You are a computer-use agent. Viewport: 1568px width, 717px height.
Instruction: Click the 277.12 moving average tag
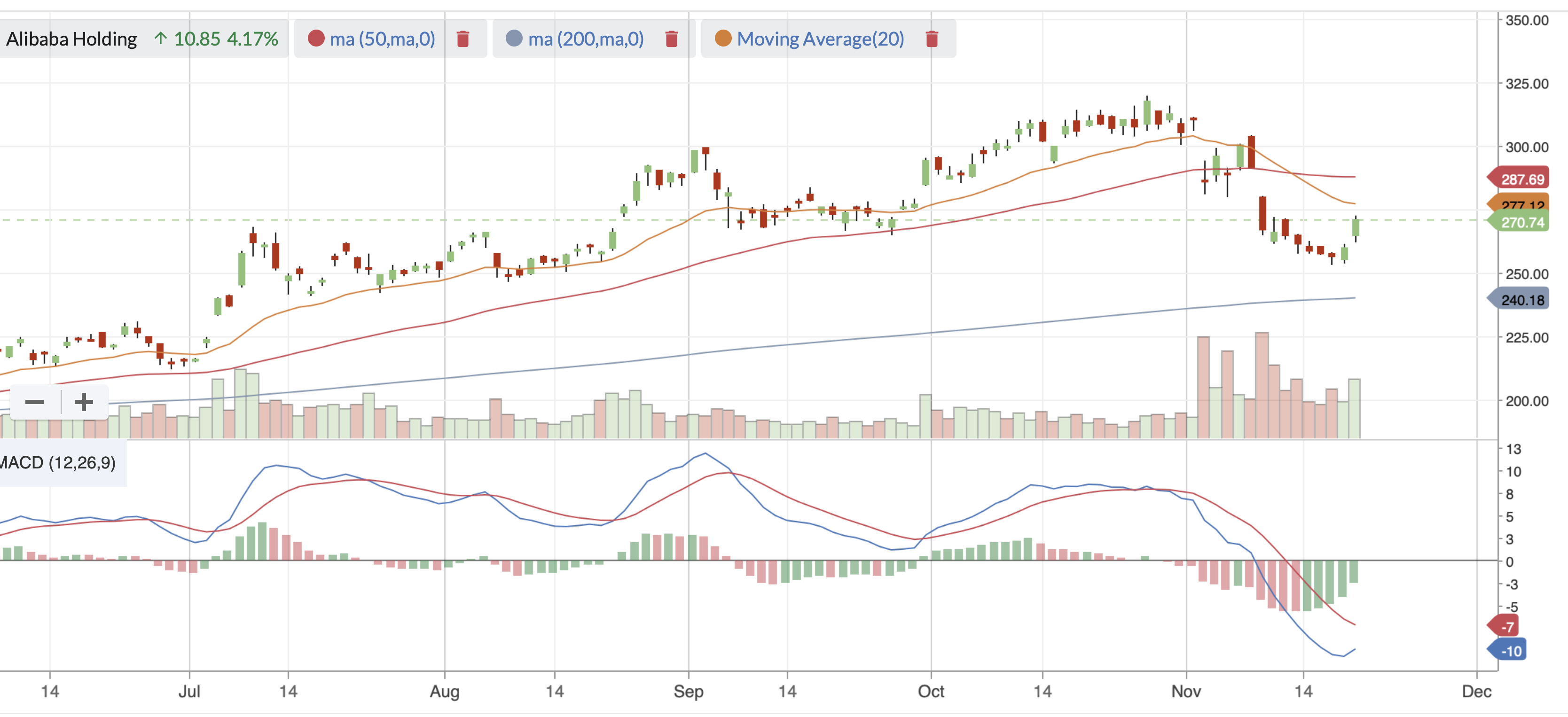(x=1518, y=203)
